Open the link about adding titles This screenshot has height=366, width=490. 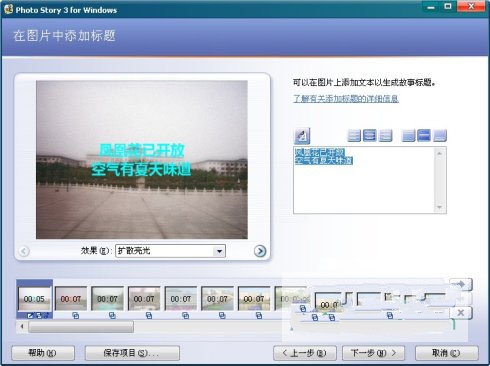pos(346,99)
